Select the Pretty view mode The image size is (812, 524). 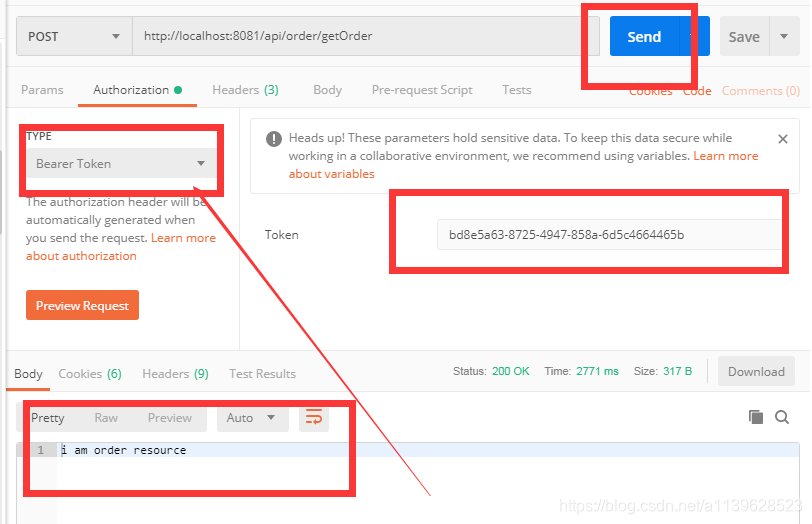tap(48, 418)
